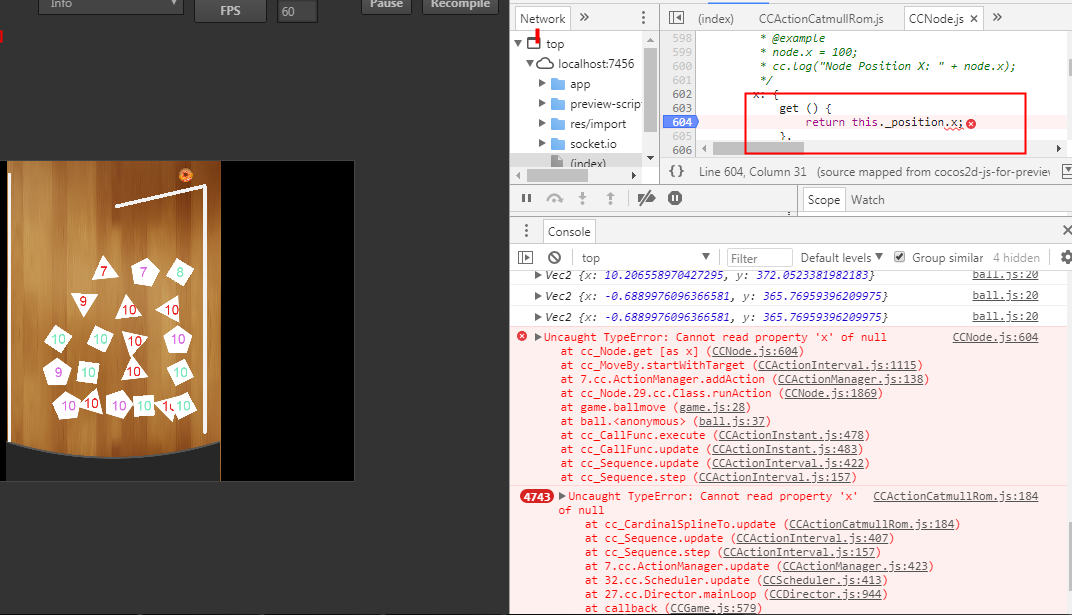Expand the app folder
Viewport: 1072px width, 615px height.
click(542, 83)
